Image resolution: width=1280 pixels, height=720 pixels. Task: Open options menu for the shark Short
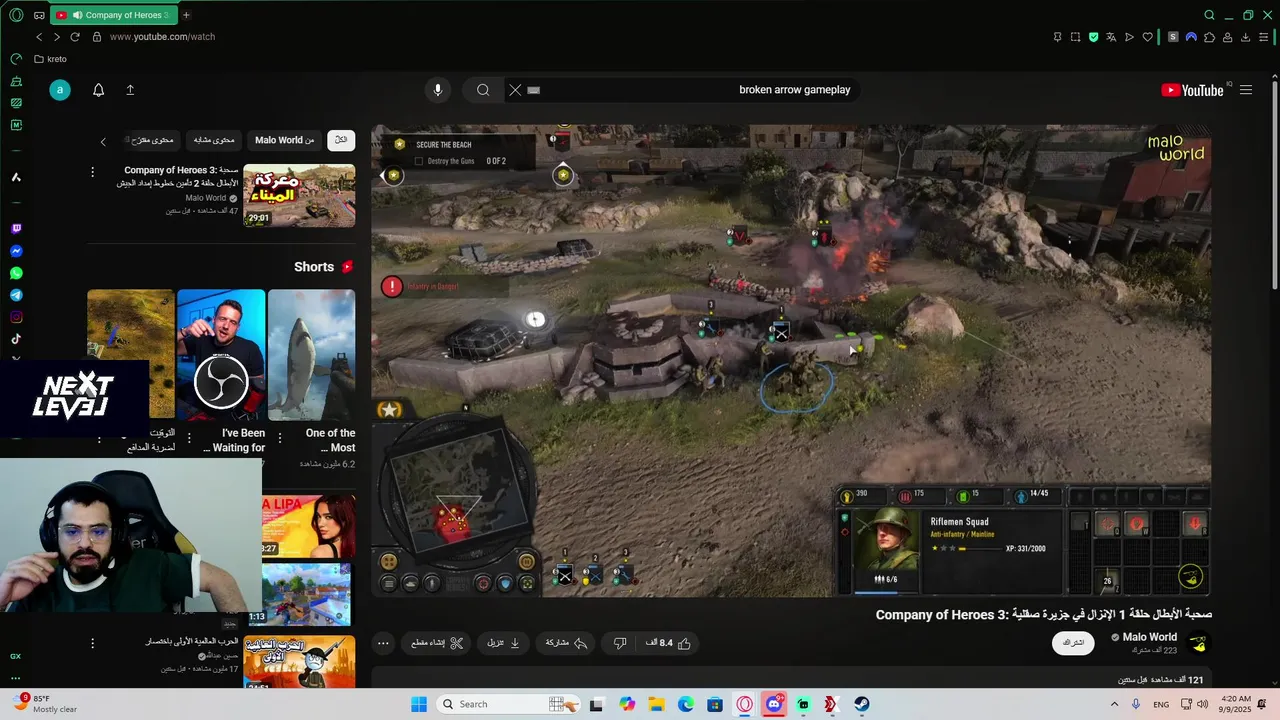280,436
